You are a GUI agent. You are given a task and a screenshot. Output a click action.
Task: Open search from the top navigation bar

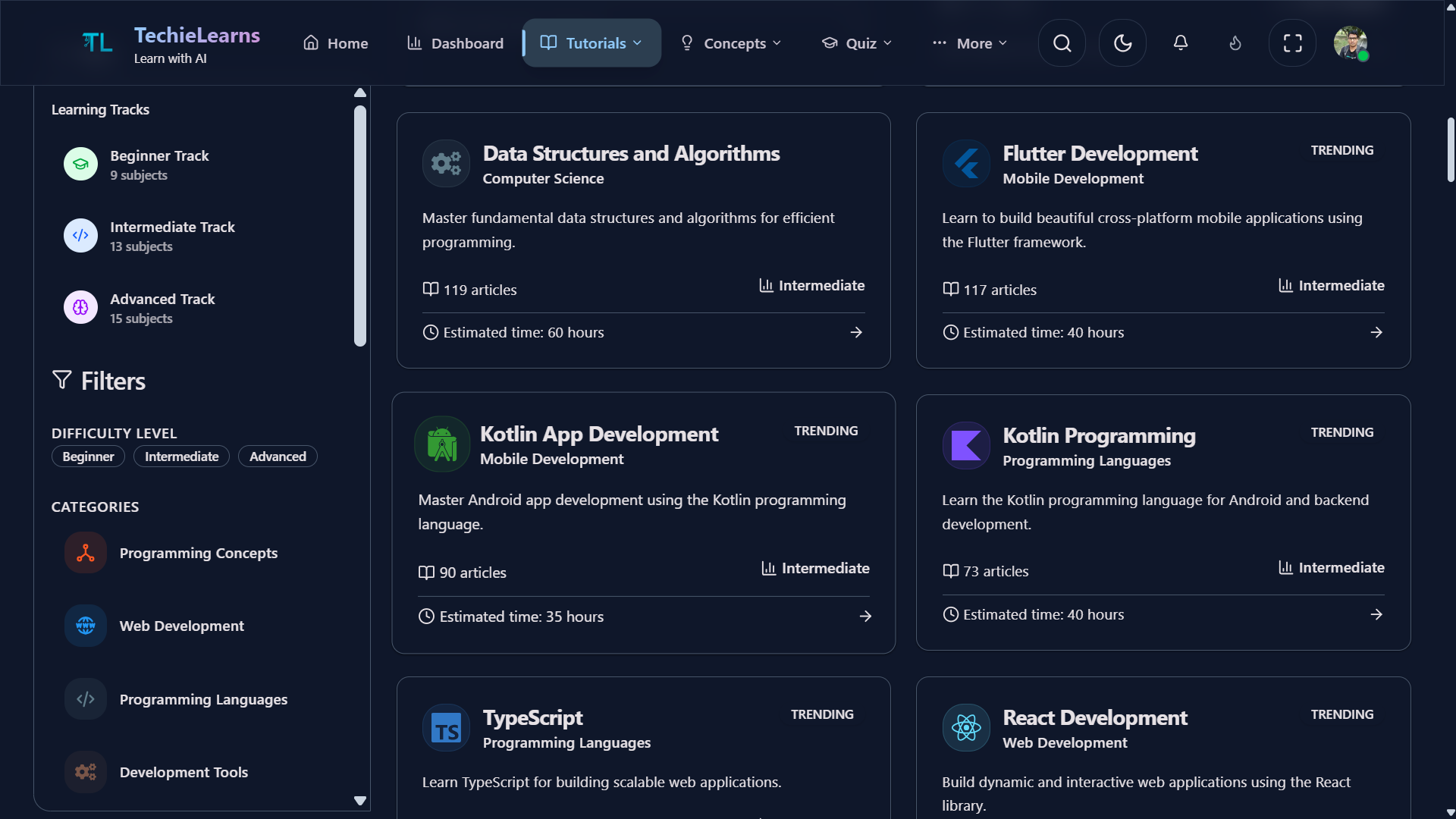pos(1062,42)
